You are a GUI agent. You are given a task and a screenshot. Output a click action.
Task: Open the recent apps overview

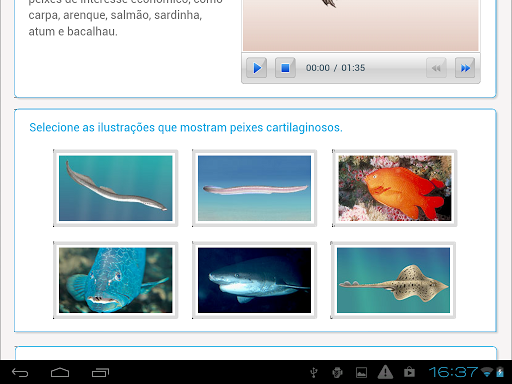tap(100, 372)
